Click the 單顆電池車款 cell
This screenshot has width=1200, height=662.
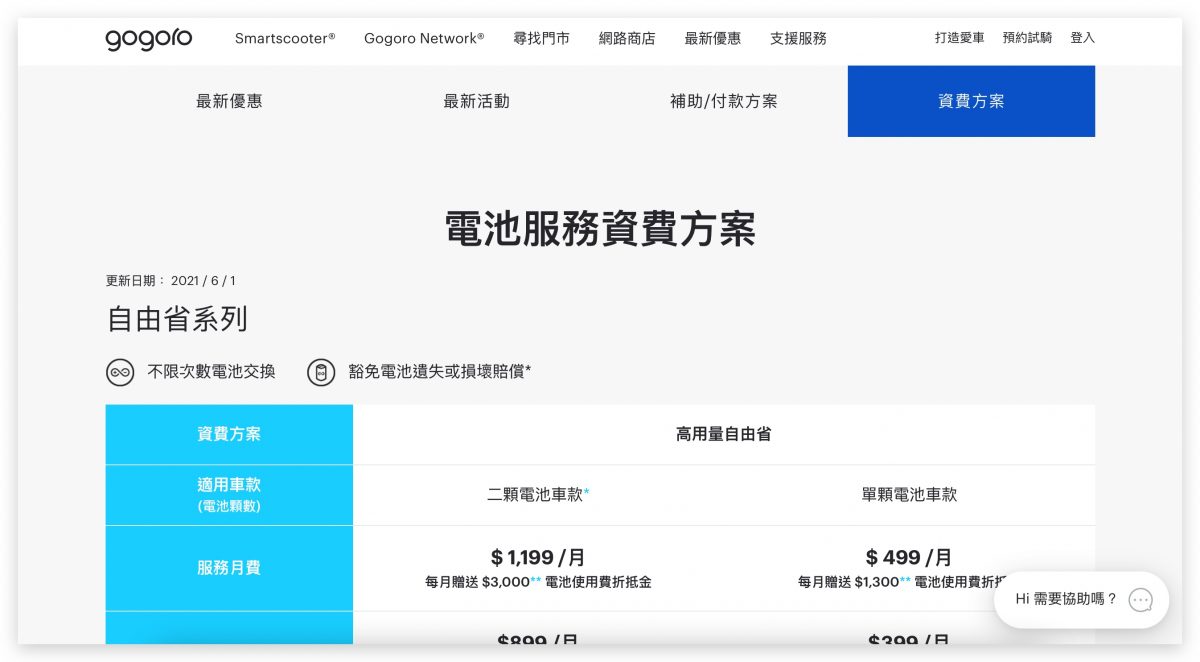909,495
